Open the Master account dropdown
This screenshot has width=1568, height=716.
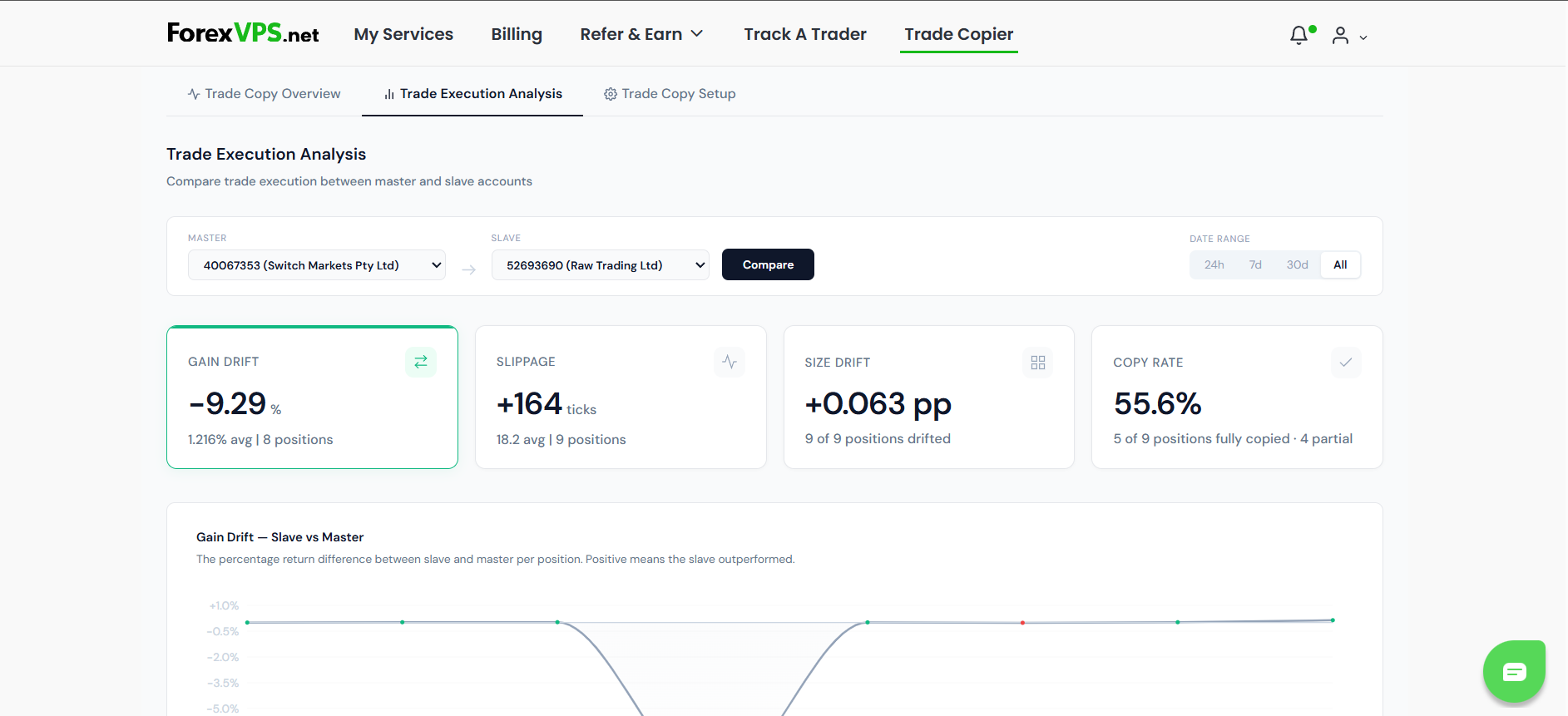coord(317,265)
